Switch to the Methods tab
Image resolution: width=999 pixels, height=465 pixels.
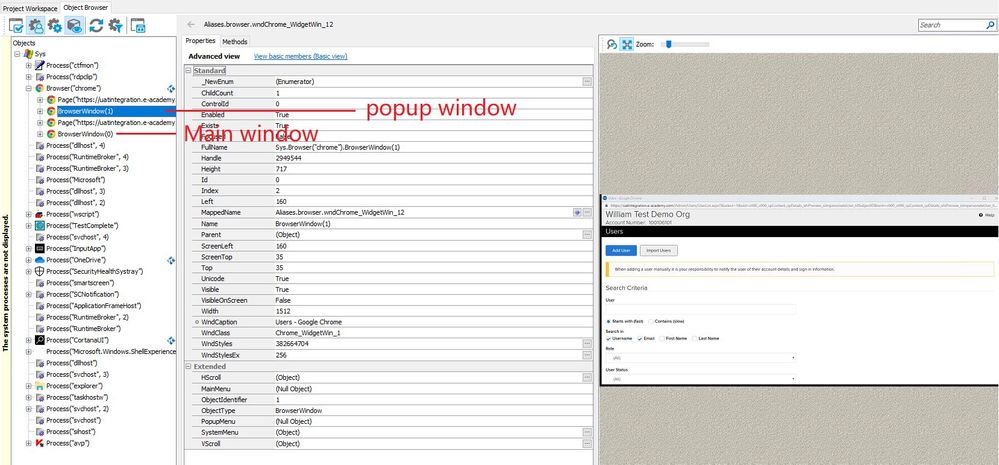point(234,41)
